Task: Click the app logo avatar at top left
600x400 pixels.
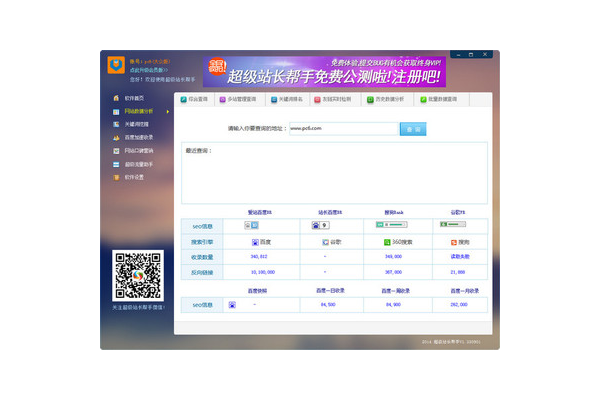Action: tap(116, 65)
